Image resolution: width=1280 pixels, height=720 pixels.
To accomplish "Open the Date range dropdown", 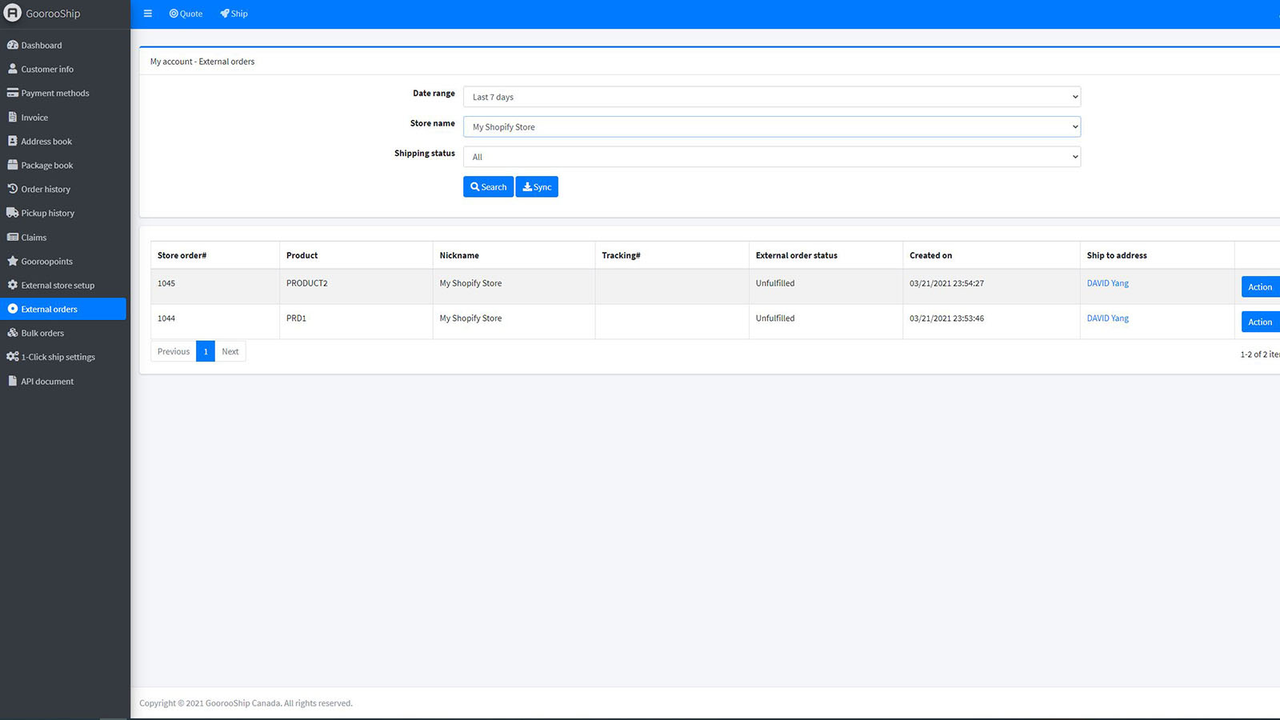I will [x=770, y=96].
